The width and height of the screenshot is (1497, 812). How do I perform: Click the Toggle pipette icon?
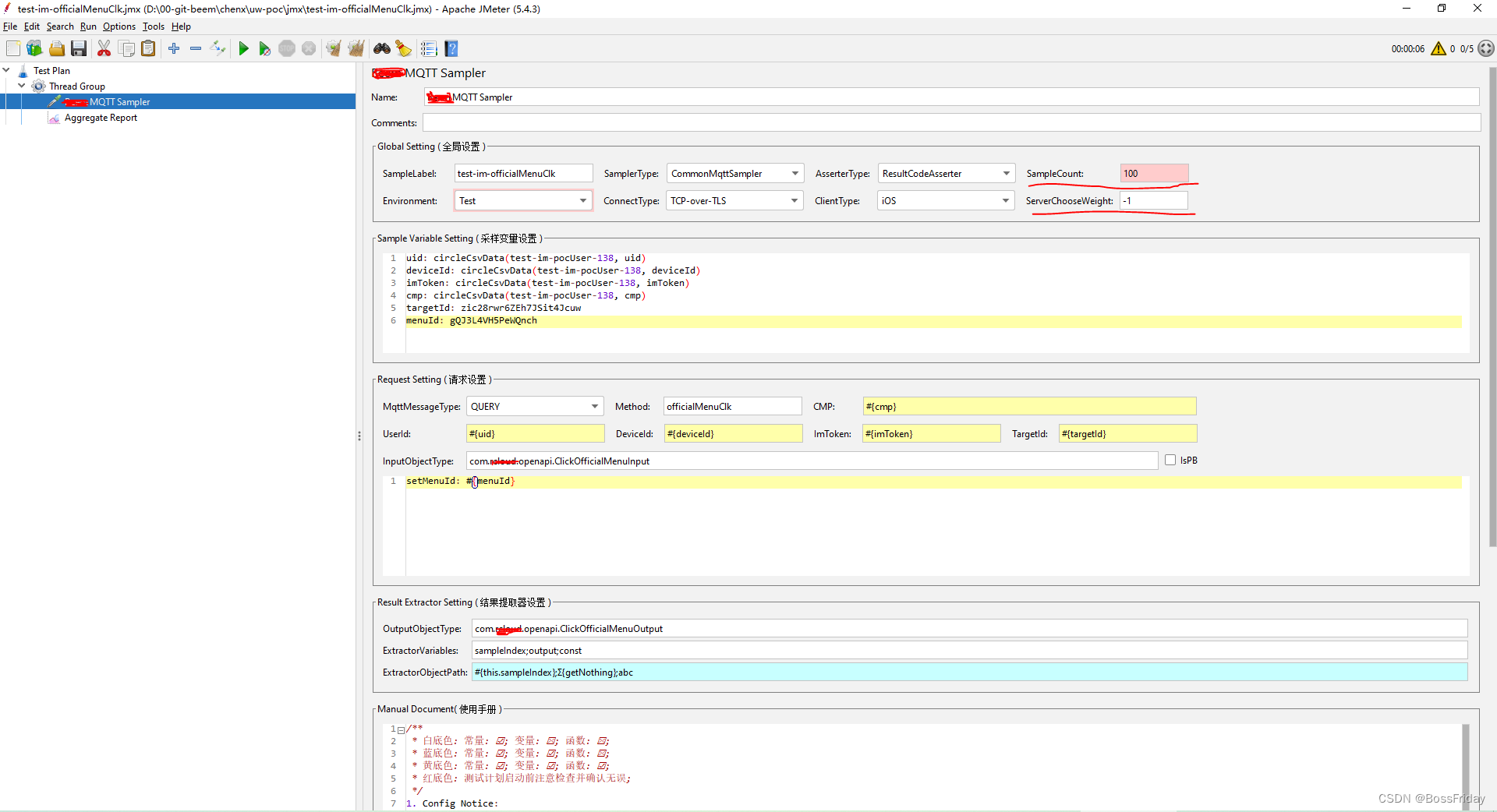[x=218, y=49]
